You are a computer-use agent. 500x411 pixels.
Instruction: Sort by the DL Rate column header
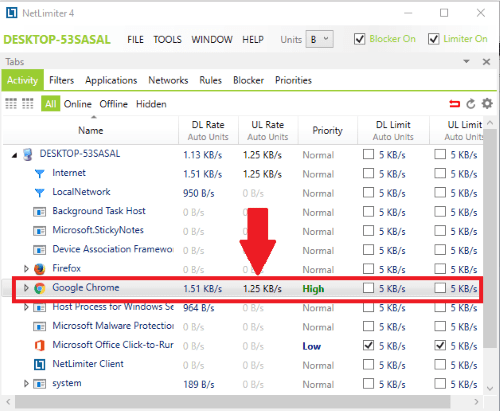208,130
